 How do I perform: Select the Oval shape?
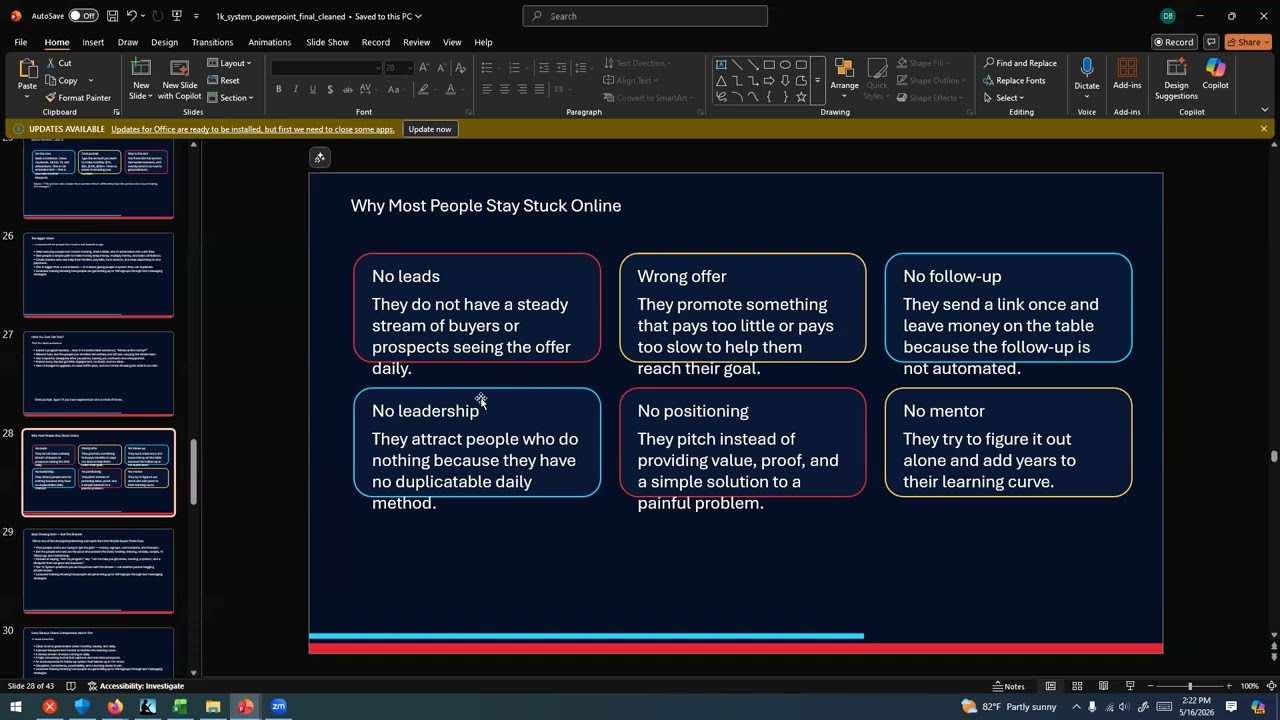point(785,65)
